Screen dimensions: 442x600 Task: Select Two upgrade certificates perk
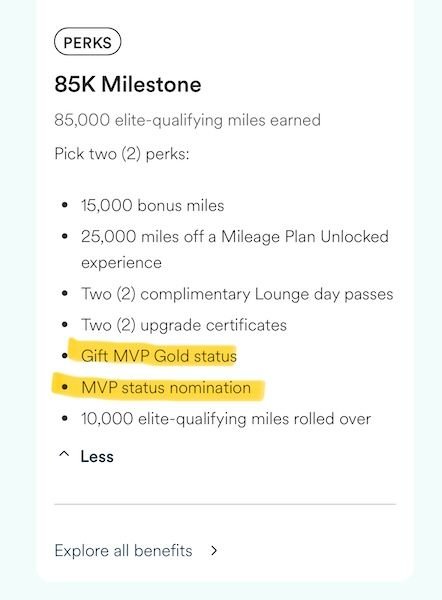click(184, 325)
